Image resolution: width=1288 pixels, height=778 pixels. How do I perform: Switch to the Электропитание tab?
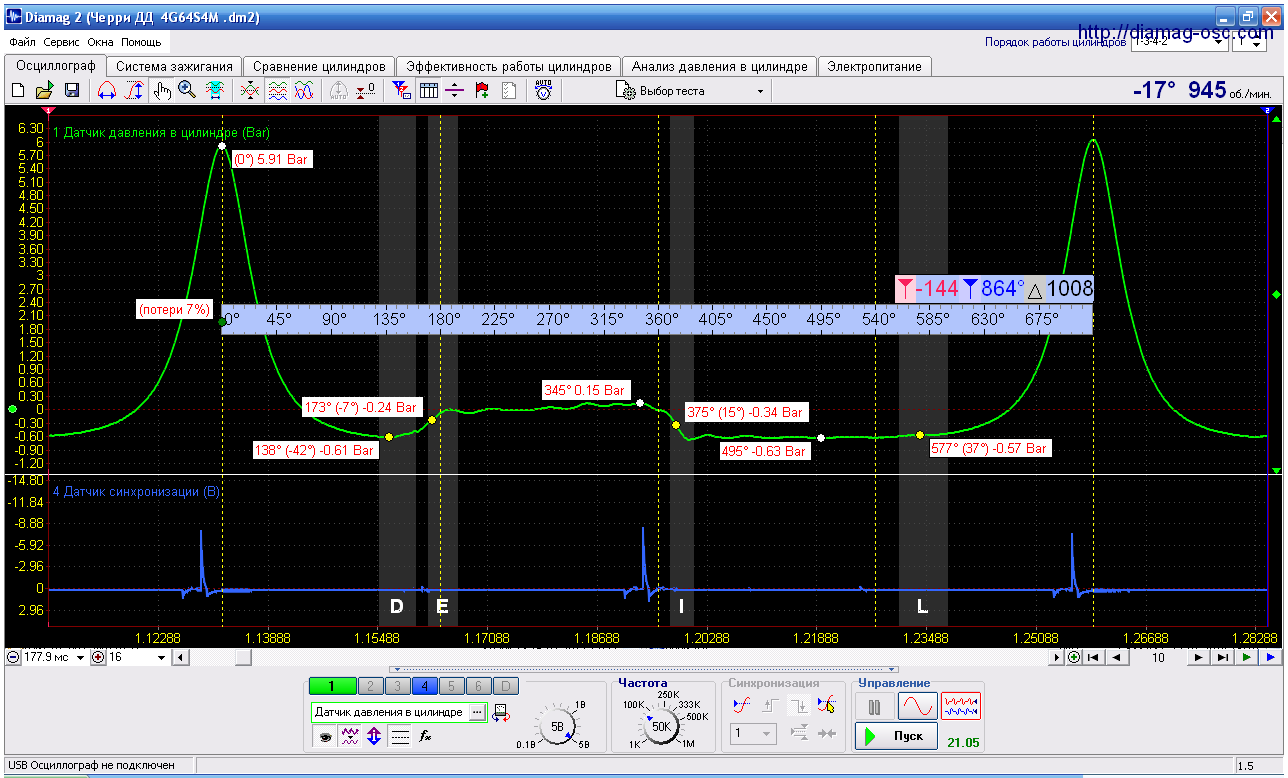(x=874, y=66)
